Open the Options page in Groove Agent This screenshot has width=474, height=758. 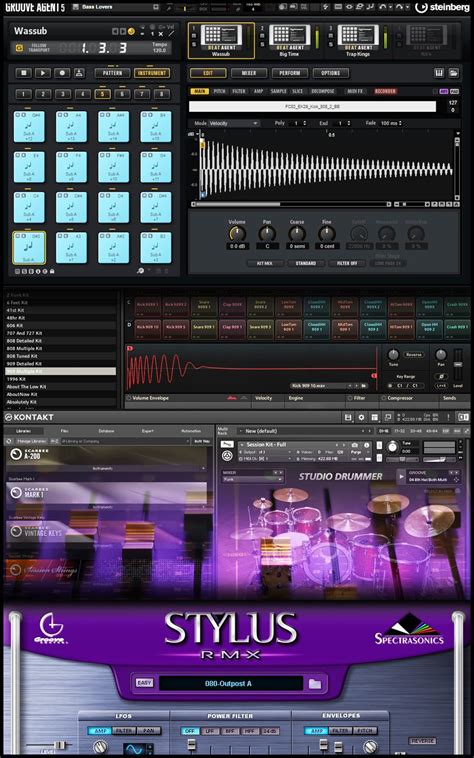[330, 73]
